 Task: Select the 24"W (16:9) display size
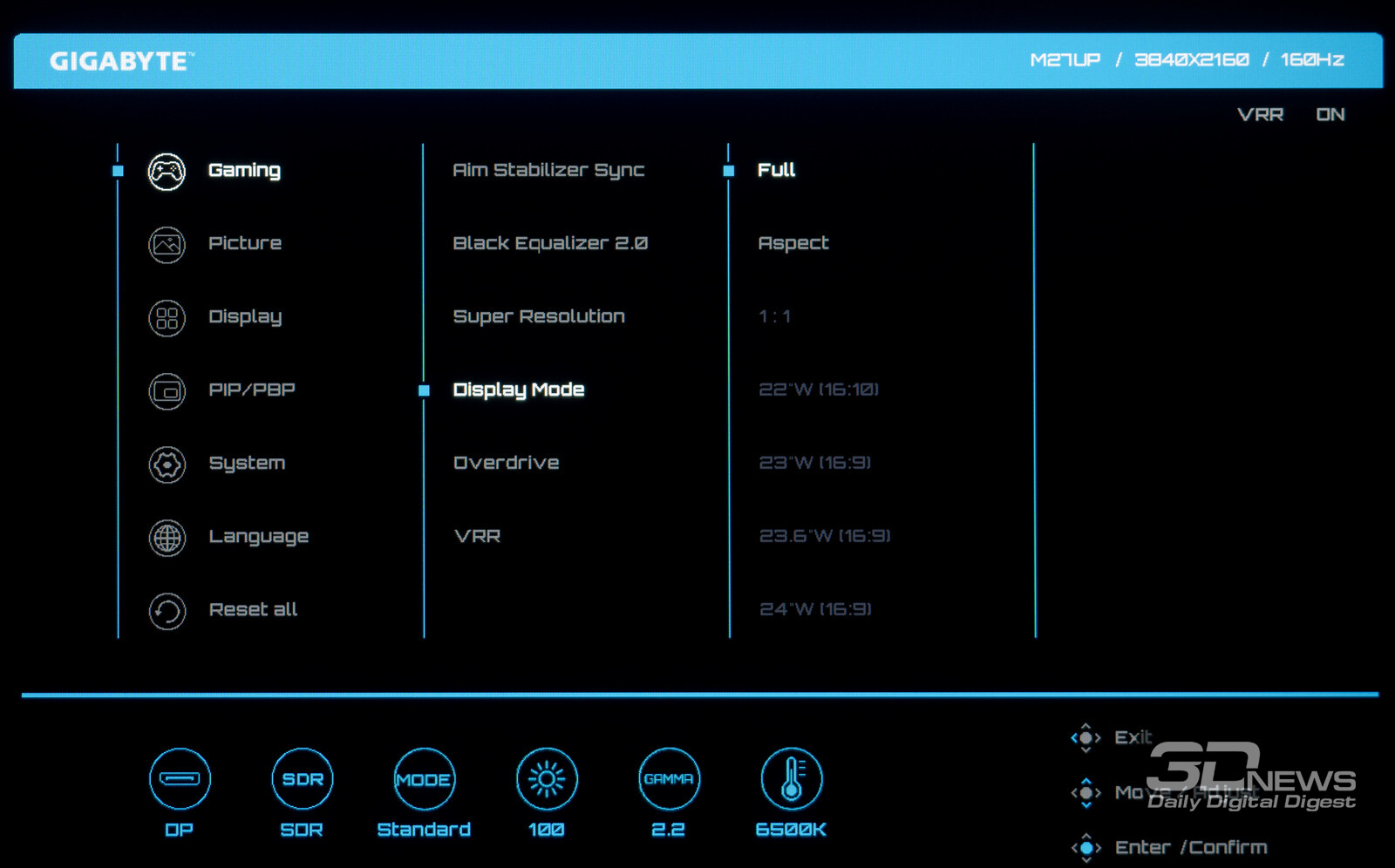pos(814,609)
